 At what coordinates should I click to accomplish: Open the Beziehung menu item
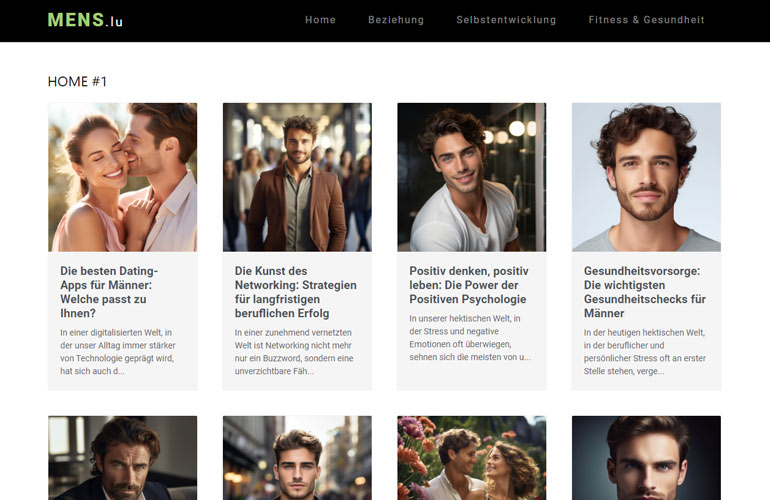pos(396,20)
